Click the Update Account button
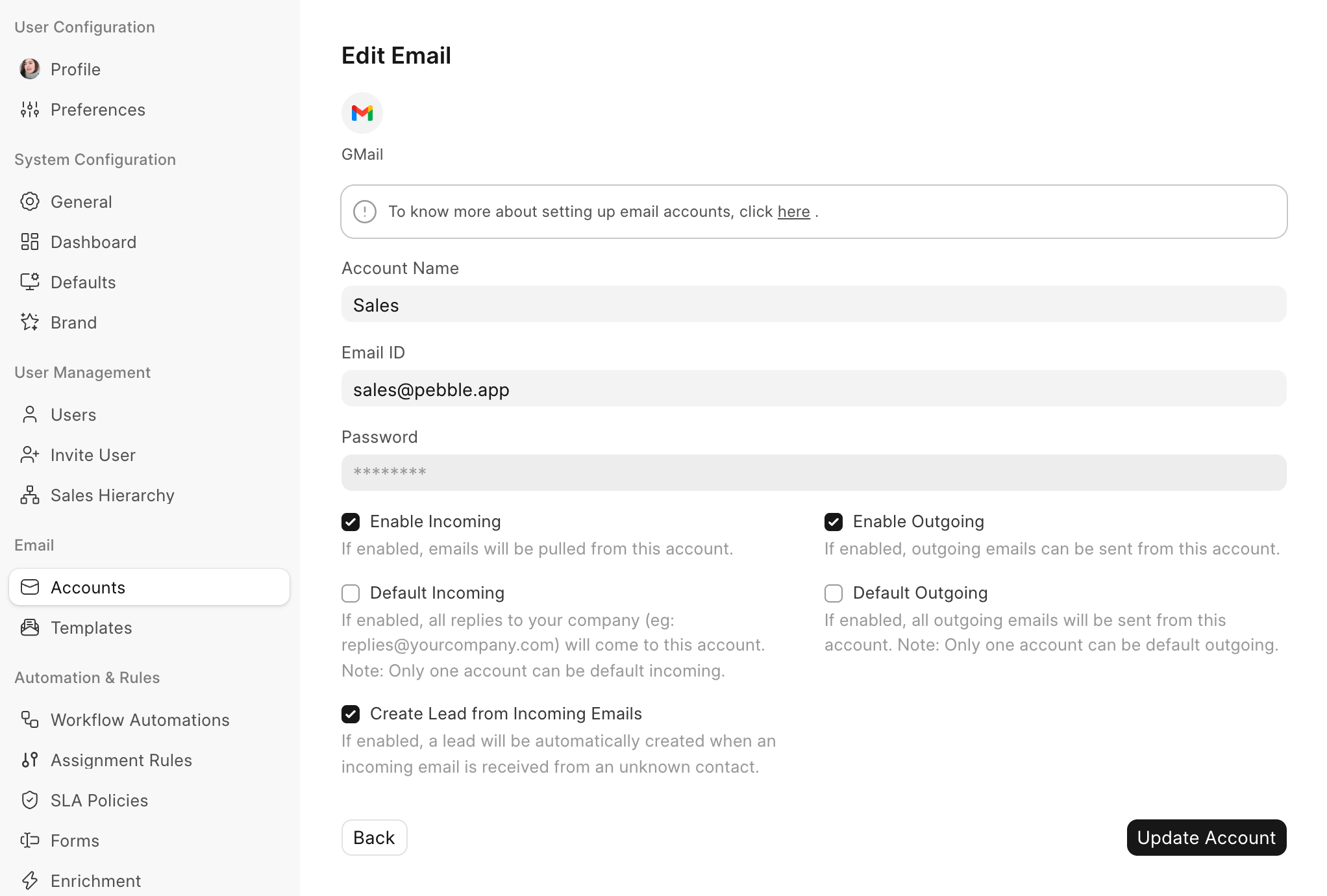Image resolution: width=1327 pixels, height=896 pixels. click(1206, 838)
